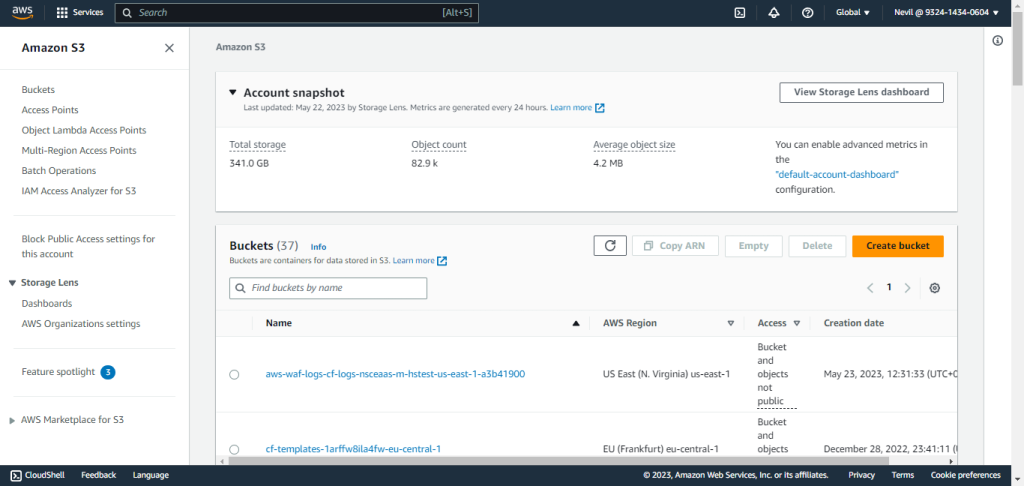Screen dimensions: 1024x486
Task: Collapse the Storage Lens sidebar group
Action: (12, 283)
